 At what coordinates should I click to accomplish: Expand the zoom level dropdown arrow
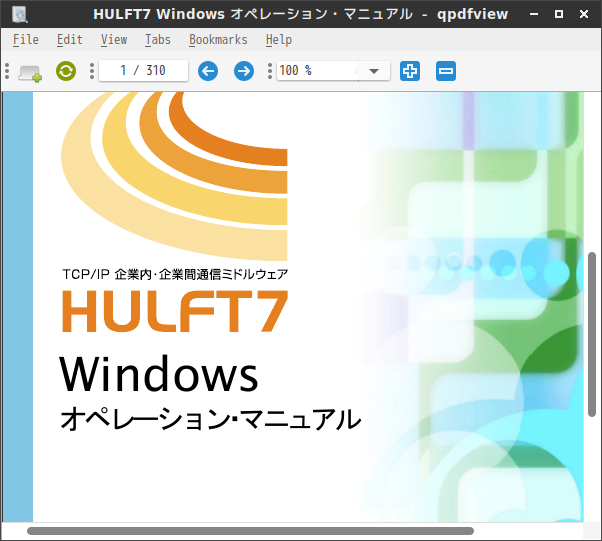[x=374, y=71]
